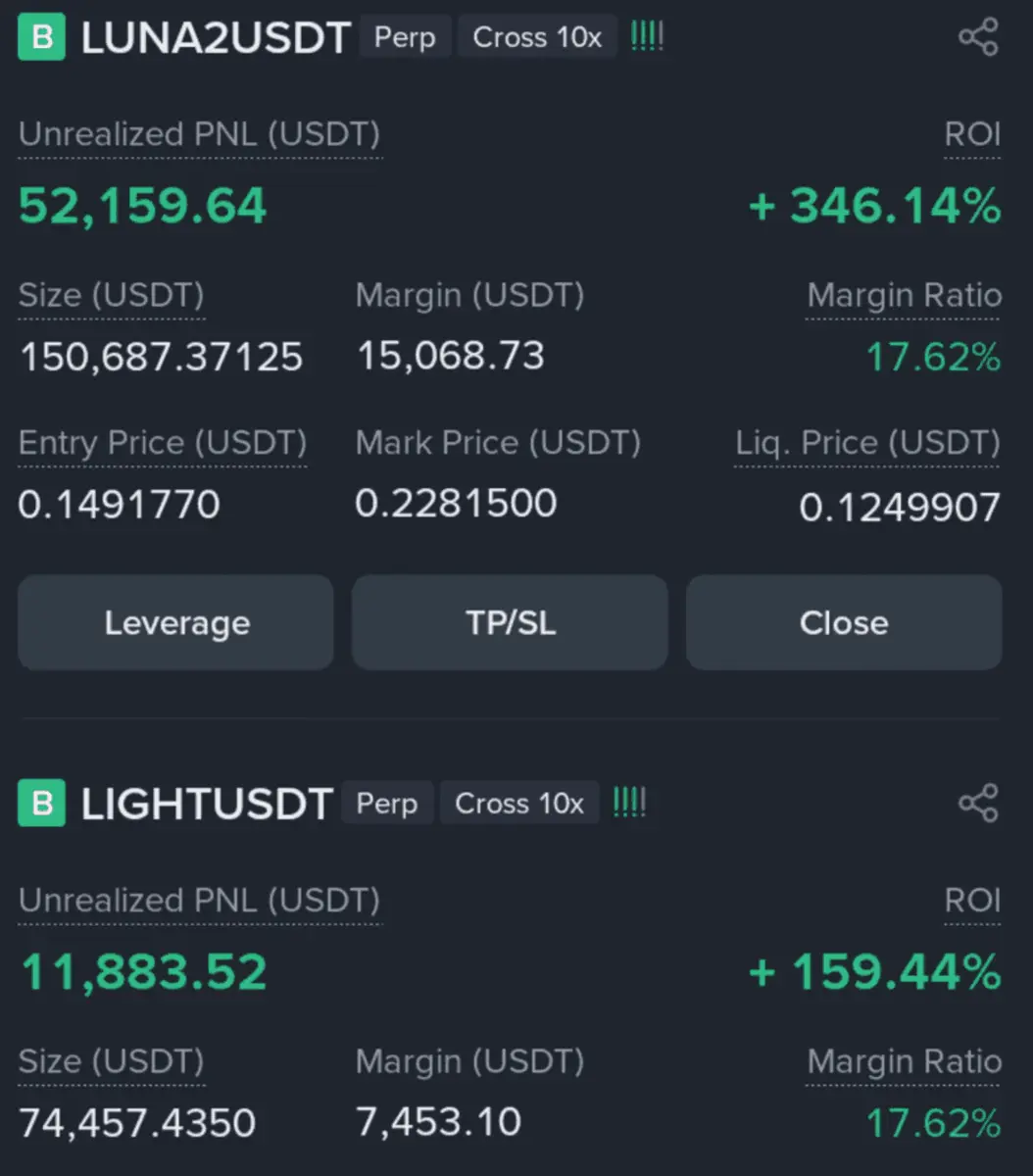Tap the ROI label for LUNA2USDT
Screen dimensions: 1033x1176
click(972, 135)
